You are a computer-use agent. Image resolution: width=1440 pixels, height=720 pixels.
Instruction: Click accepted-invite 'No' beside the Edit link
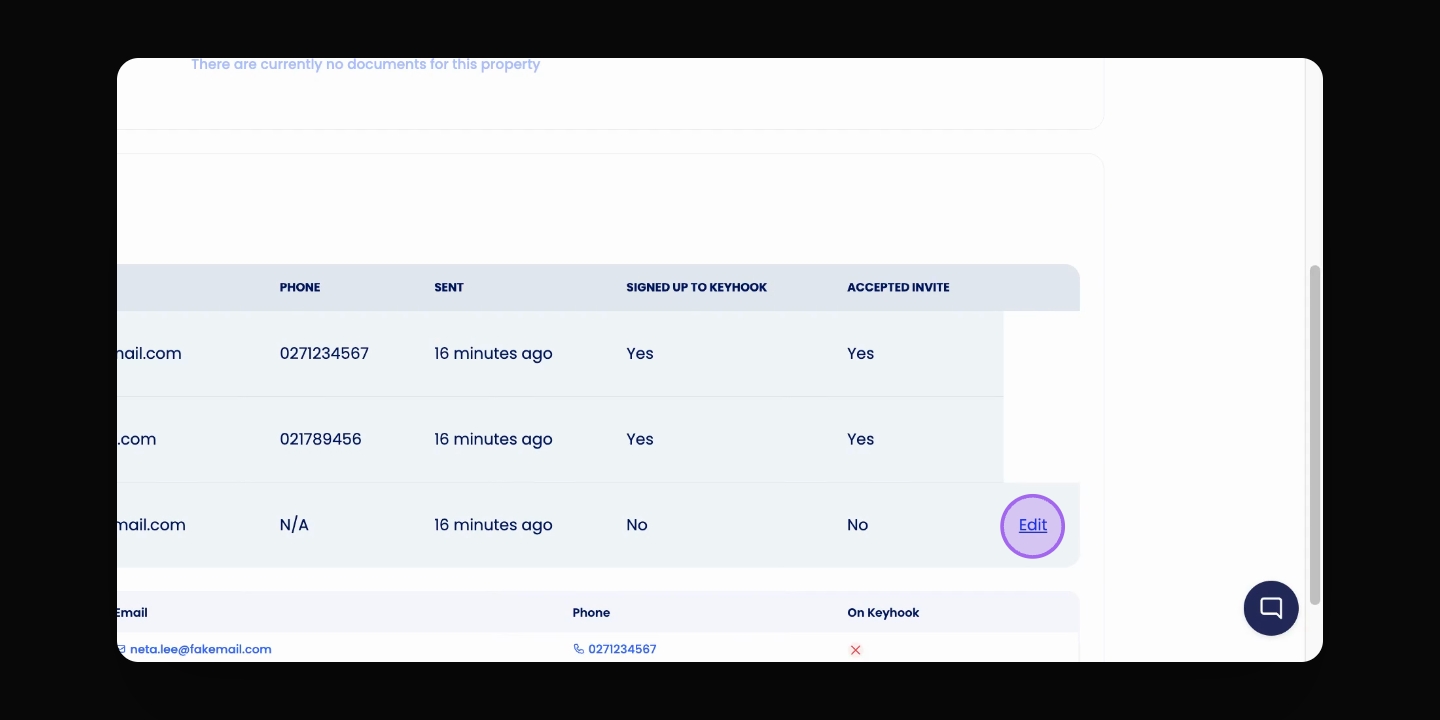858,525
